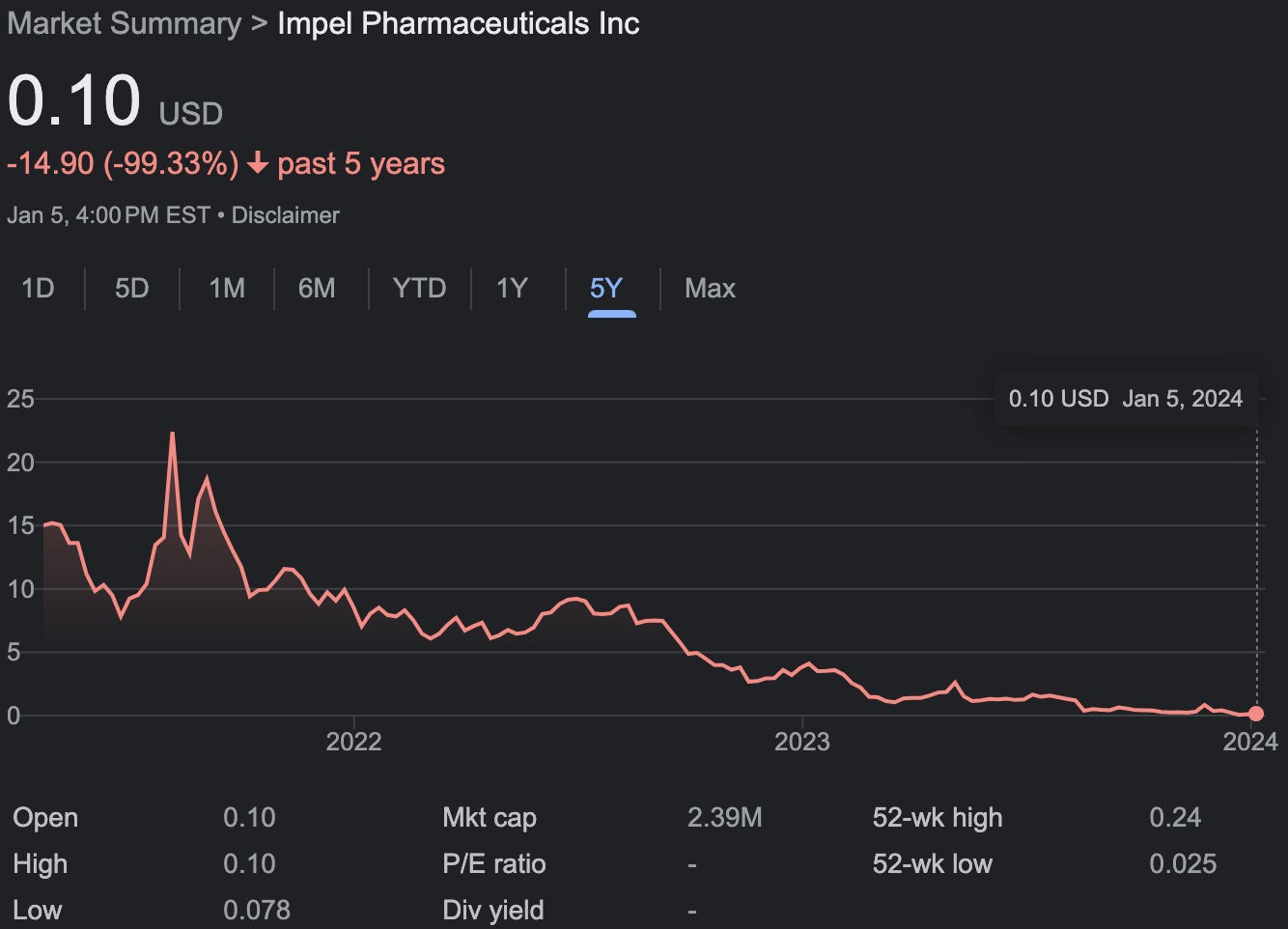1288x929 pixels.
Task: Click the 2023 axis label
Action: pos(803,742)
